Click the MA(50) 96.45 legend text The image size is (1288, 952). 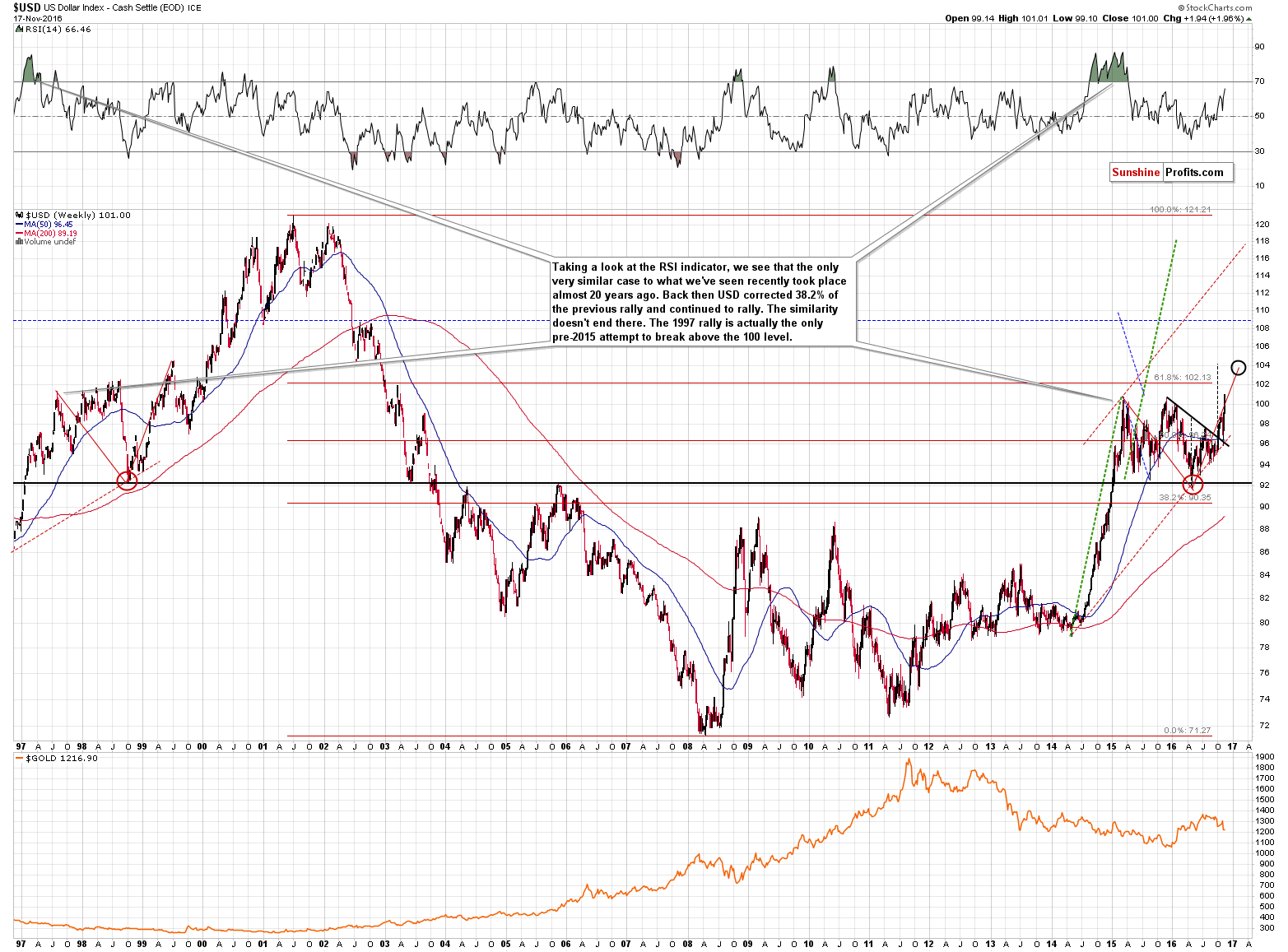coord(48,224)
